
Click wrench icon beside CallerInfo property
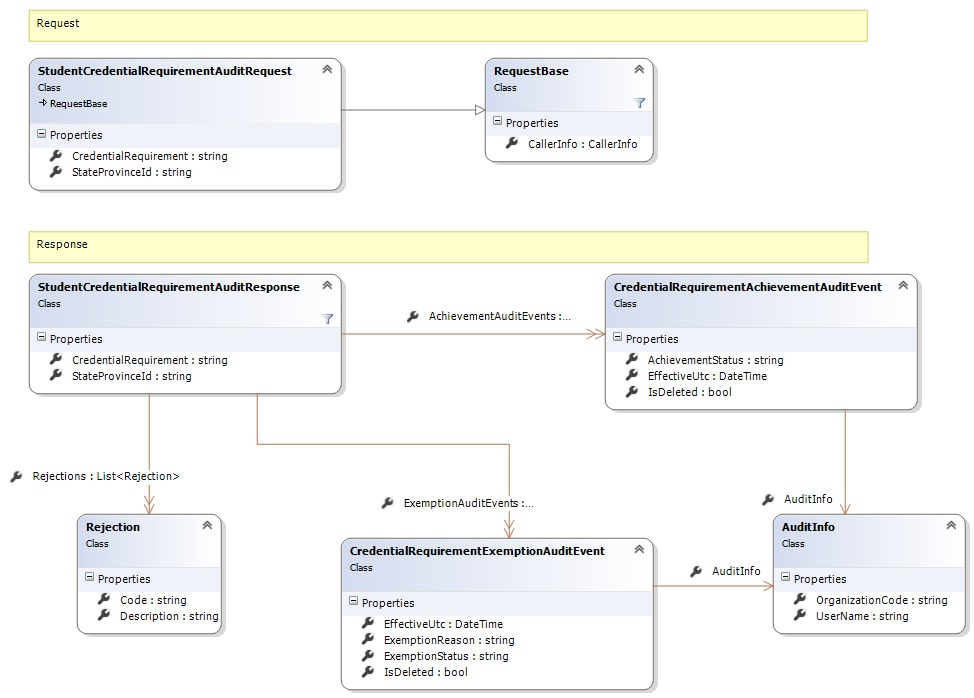[x=512, y=144]
